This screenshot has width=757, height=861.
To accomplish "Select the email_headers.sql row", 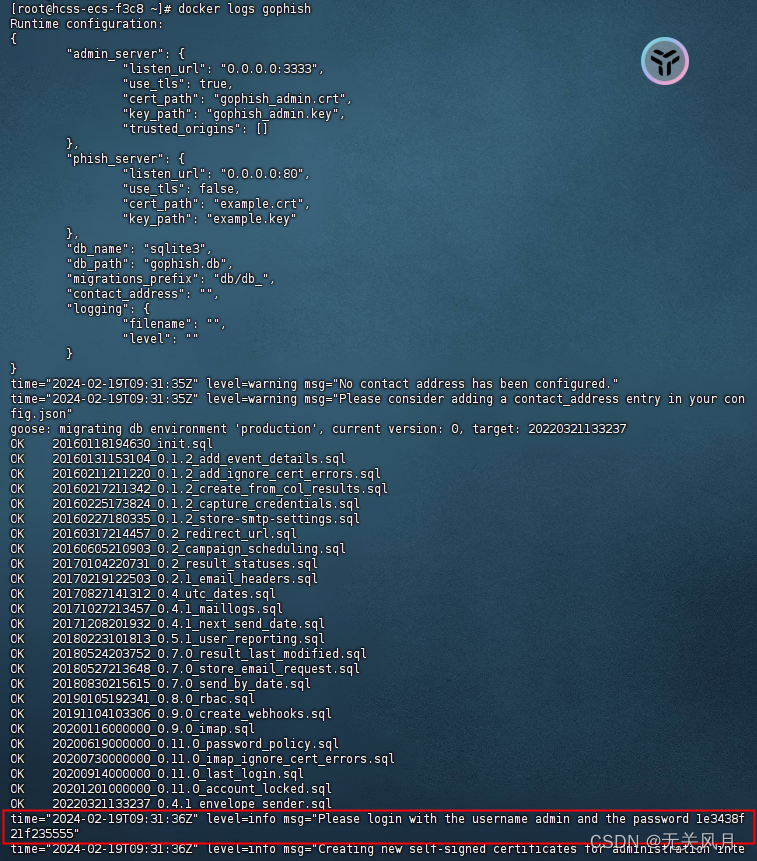I will (164, 579).
